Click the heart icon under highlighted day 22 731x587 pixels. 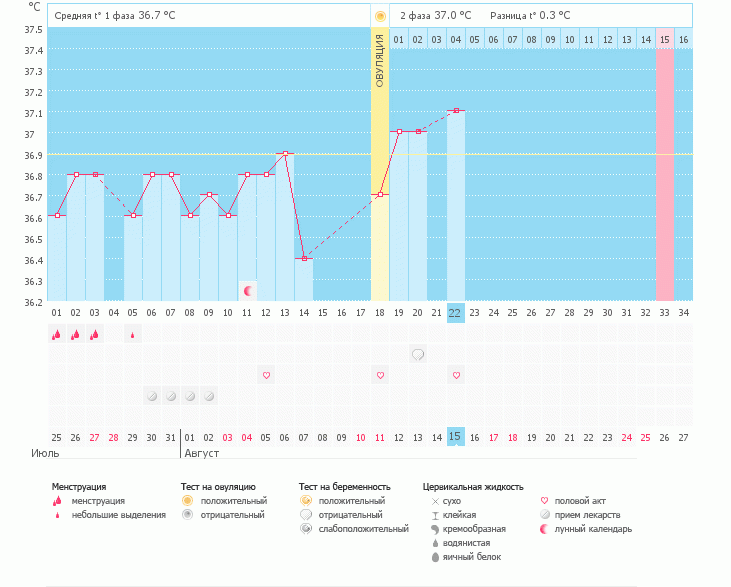tap(456, 375)
